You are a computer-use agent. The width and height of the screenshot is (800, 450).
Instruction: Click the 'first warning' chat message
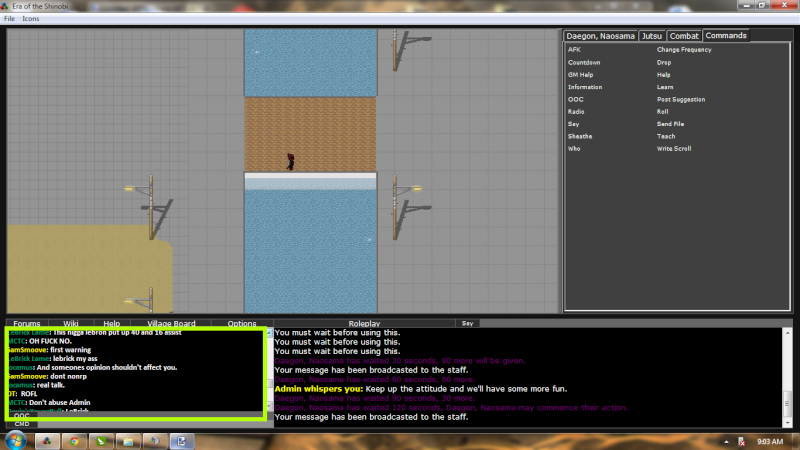49,350
